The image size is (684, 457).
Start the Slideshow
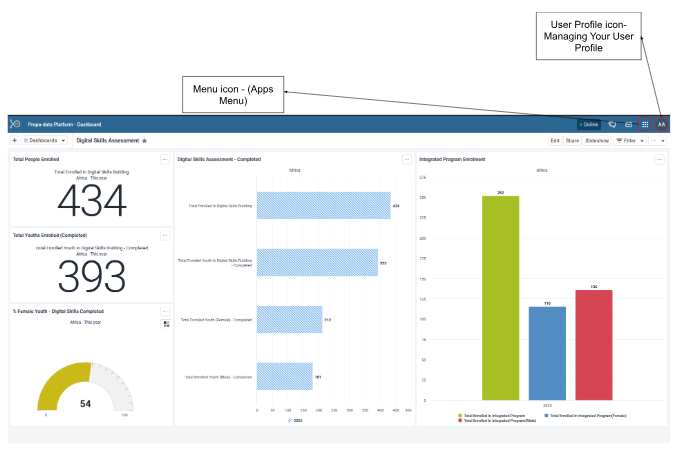[597, 141]
